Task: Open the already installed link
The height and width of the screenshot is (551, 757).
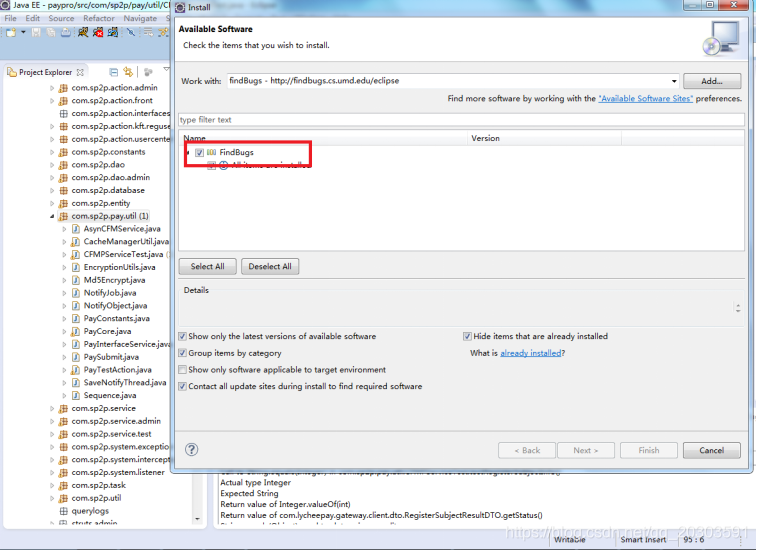Action: click(531, 353)
